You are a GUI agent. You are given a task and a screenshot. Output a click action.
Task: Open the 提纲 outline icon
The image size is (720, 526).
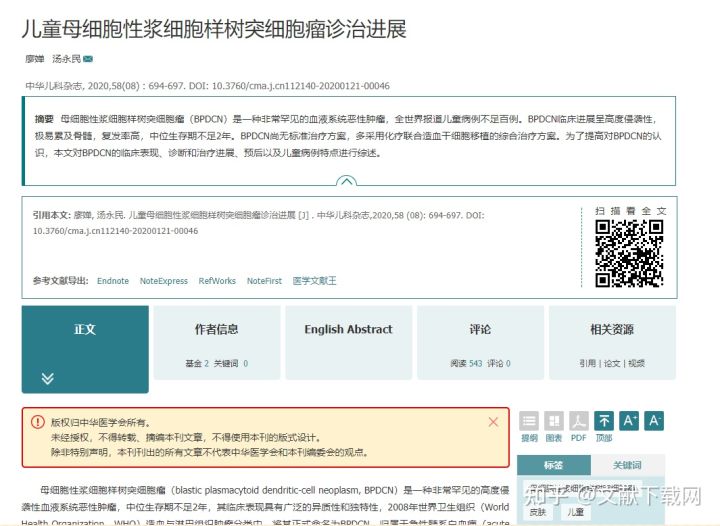pyautogui.click(x=529, y=421)
